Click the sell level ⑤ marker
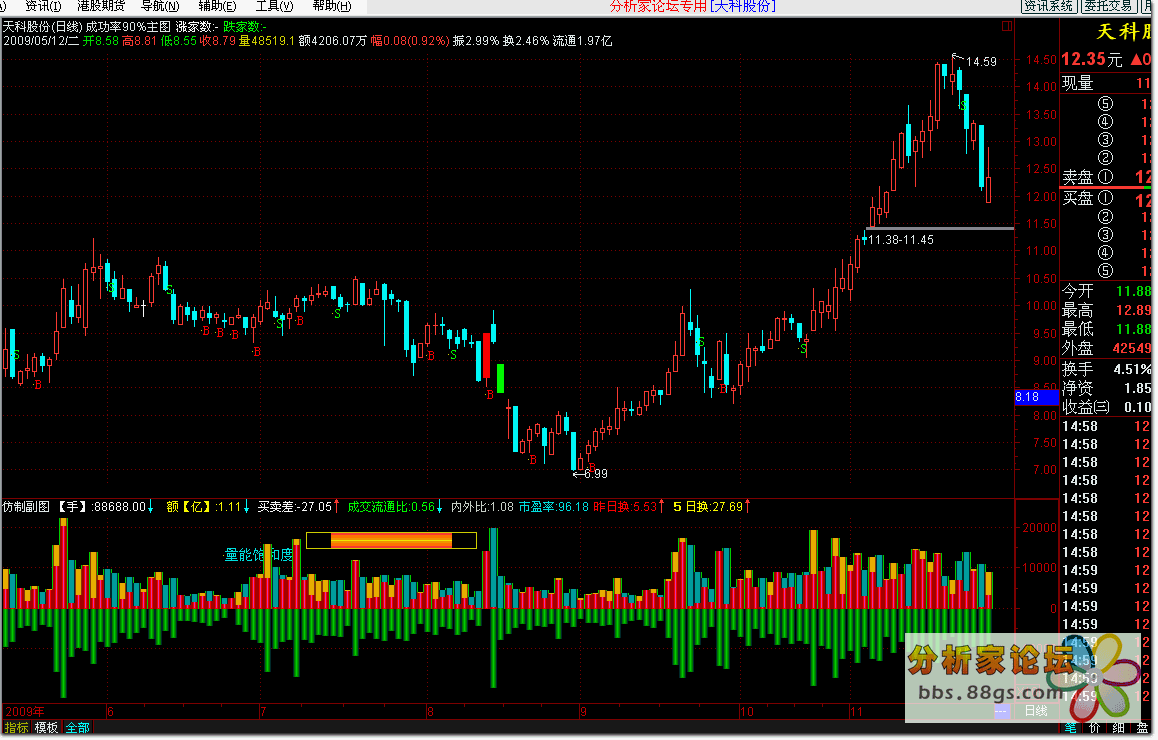This screenshot has width=1158, height=740. click(1106, 104)
